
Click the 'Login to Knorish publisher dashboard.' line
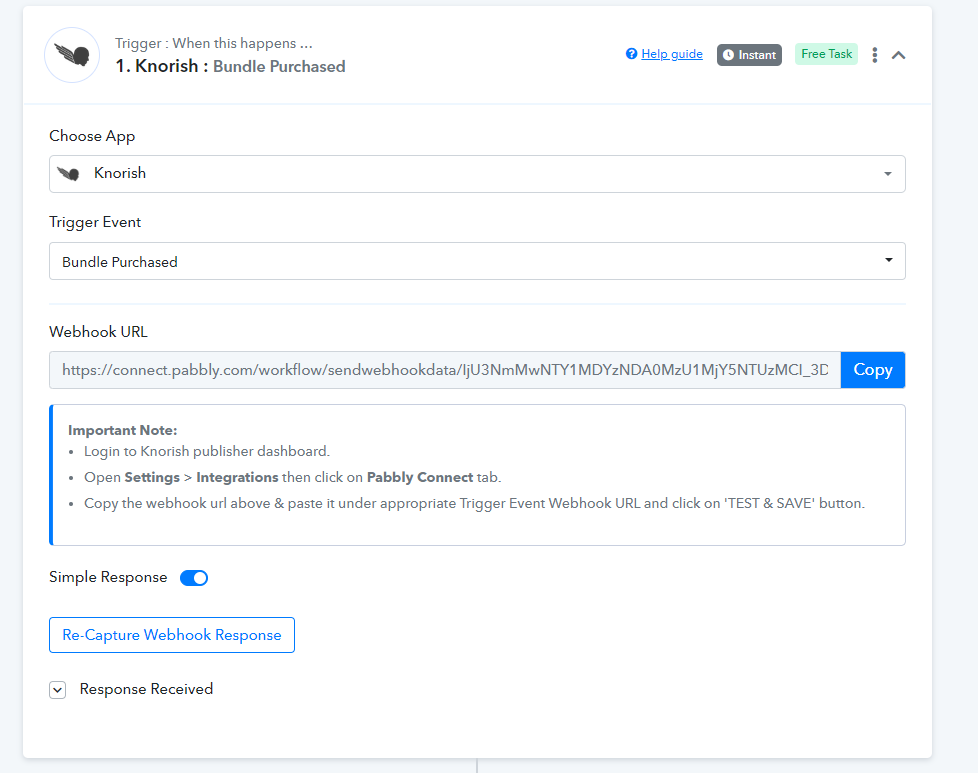click(x=206, y=451)
